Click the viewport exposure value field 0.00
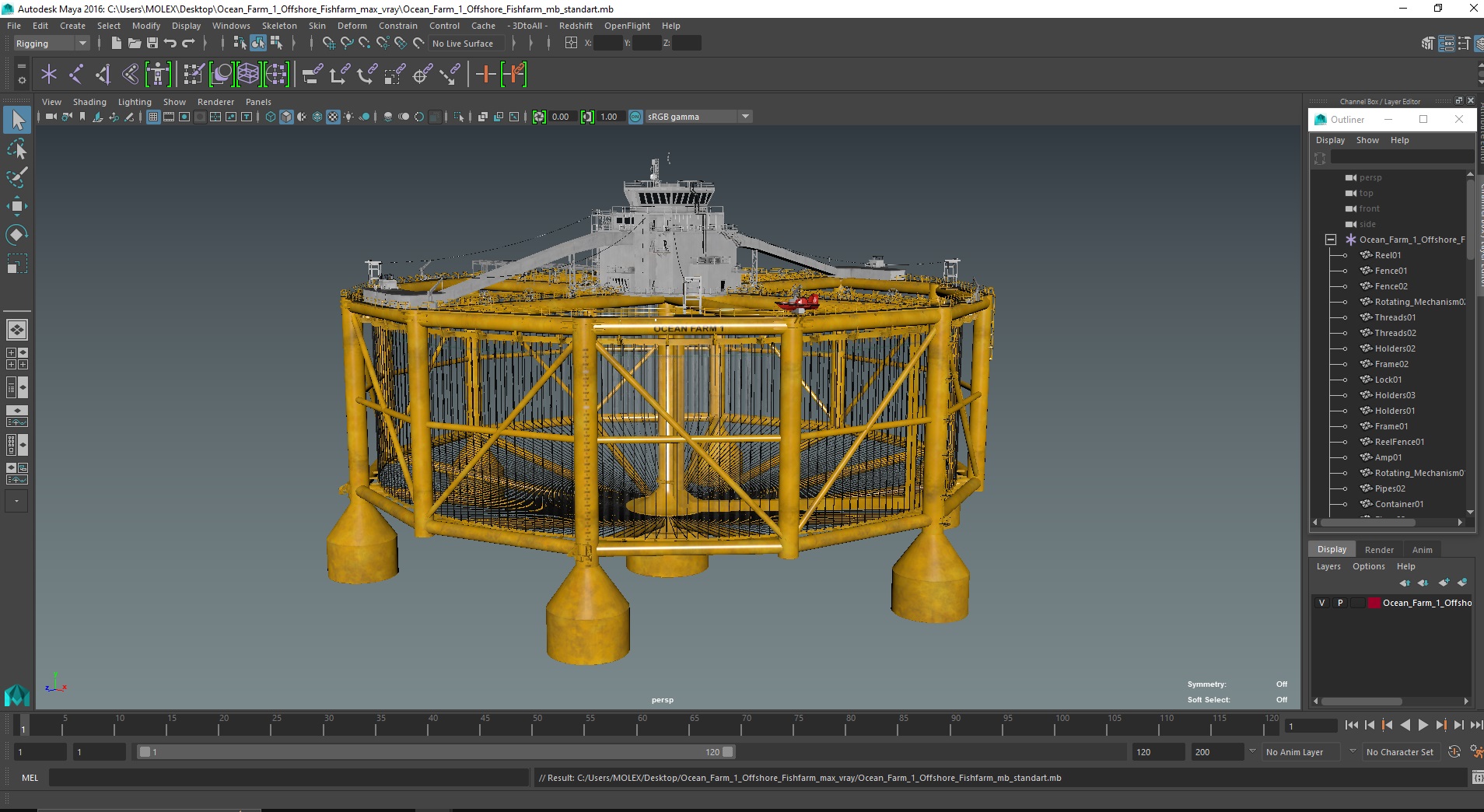Screen dimensions: 1484x812 562,117
